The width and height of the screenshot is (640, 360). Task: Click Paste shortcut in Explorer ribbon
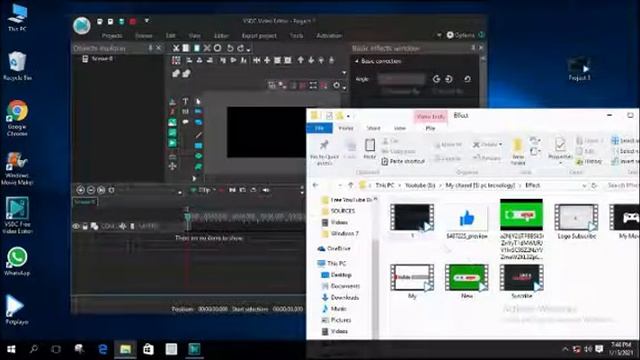click(x=403, y=162)
